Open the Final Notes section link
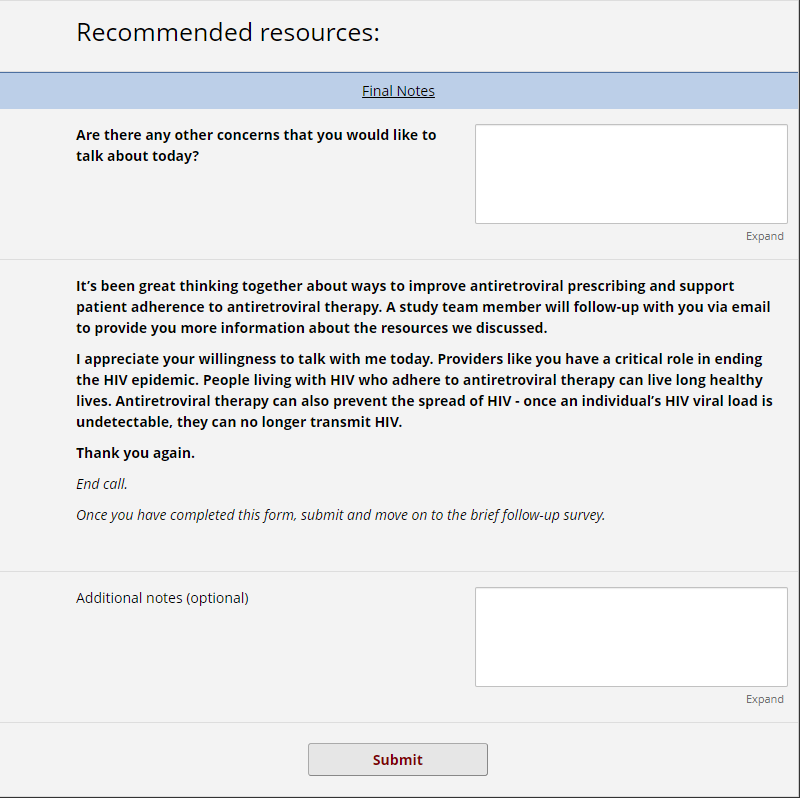Screen dimensions: 800x798 click(398, 91)
